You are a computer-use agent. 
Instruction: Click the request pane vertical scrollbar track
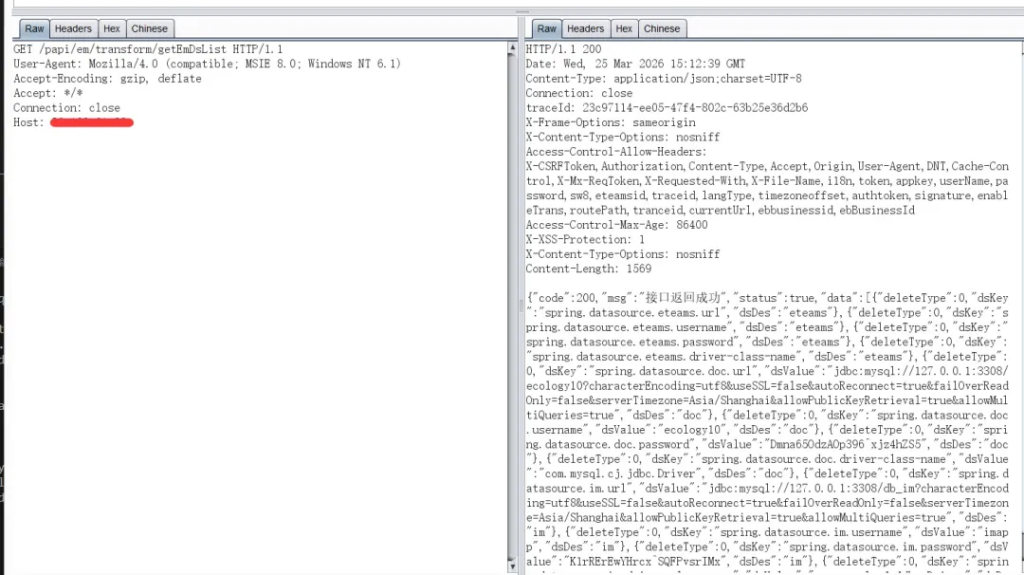click(x=513, y=300)
